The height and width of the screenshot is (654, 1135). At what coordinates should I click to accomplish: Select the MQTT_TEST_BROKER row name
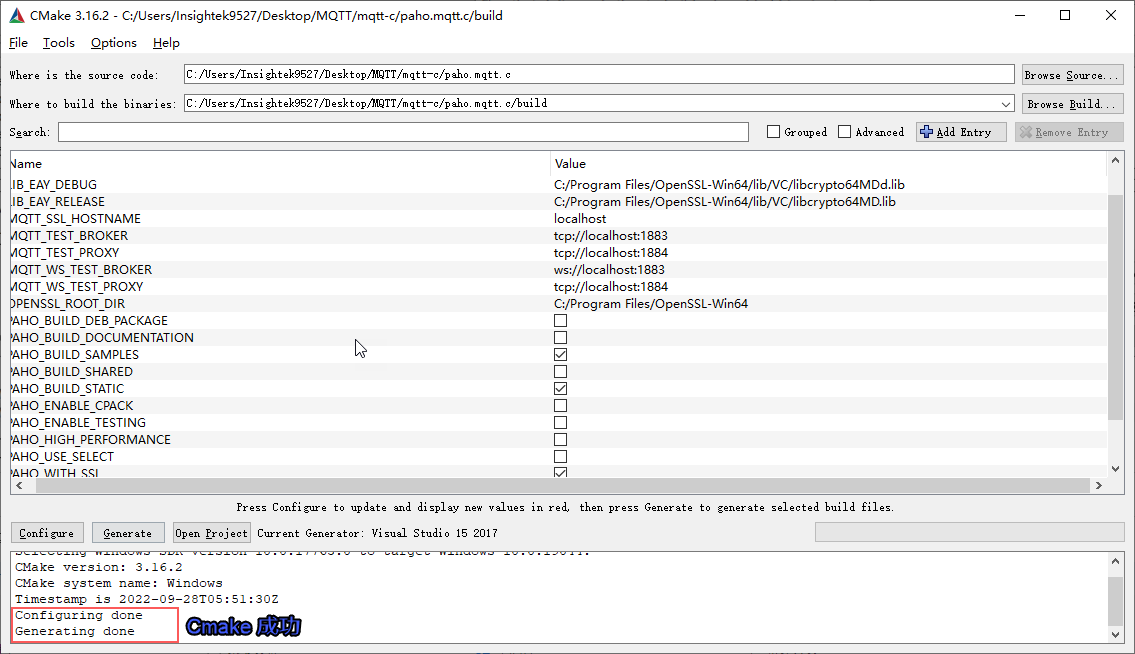[x=69, y=236]
